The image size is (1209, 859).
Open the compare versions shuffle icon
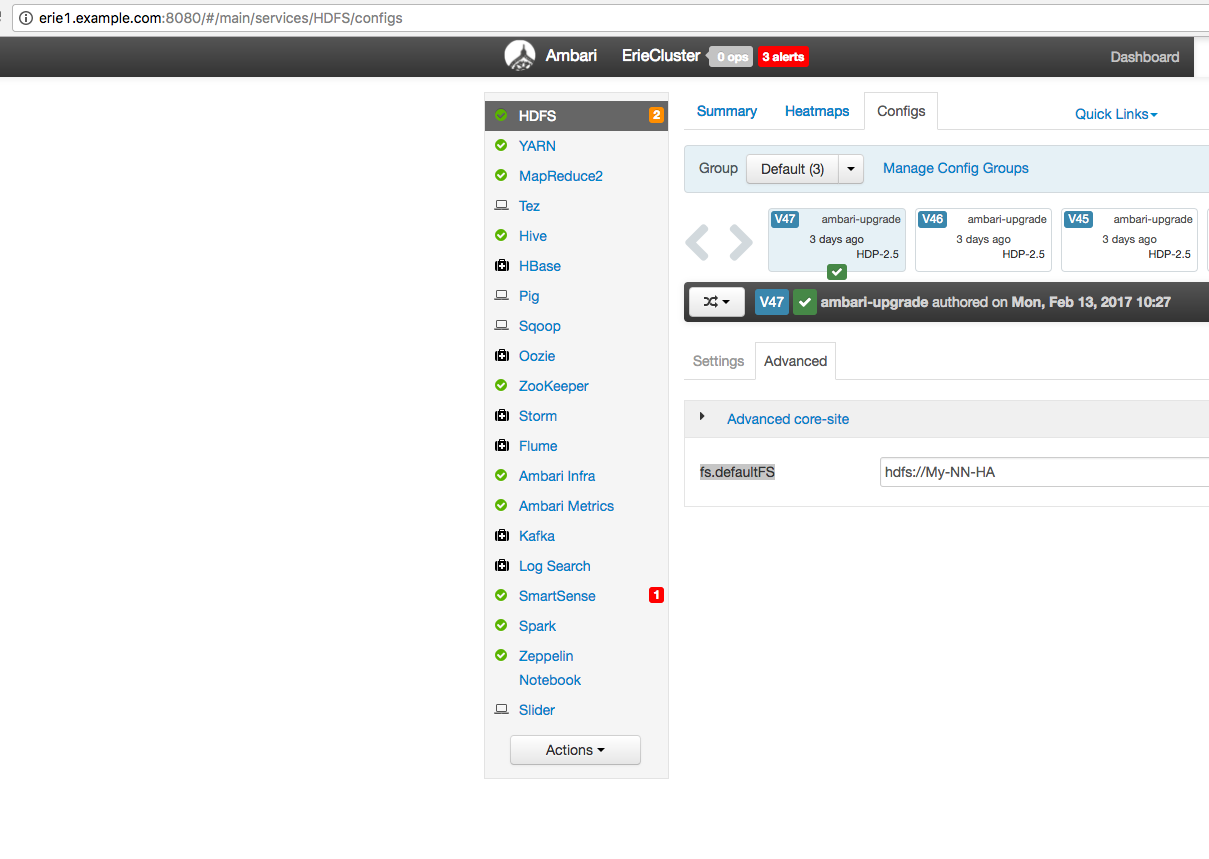click(x=716, y=301)
